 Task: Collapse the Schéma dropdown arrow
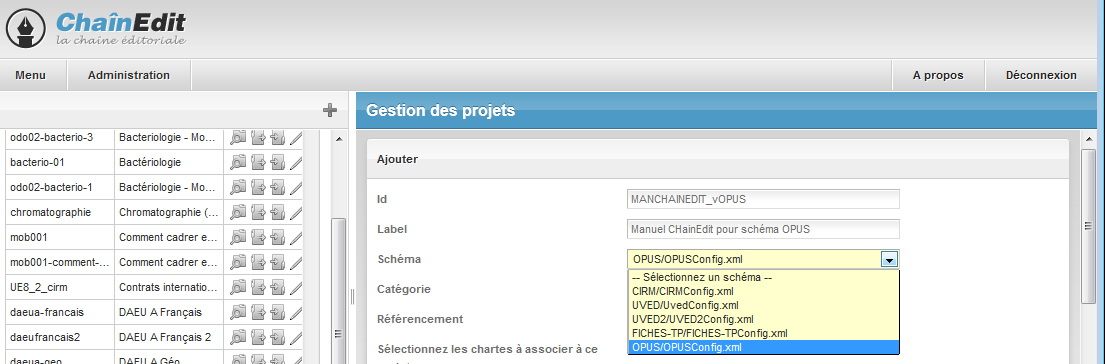889,260
